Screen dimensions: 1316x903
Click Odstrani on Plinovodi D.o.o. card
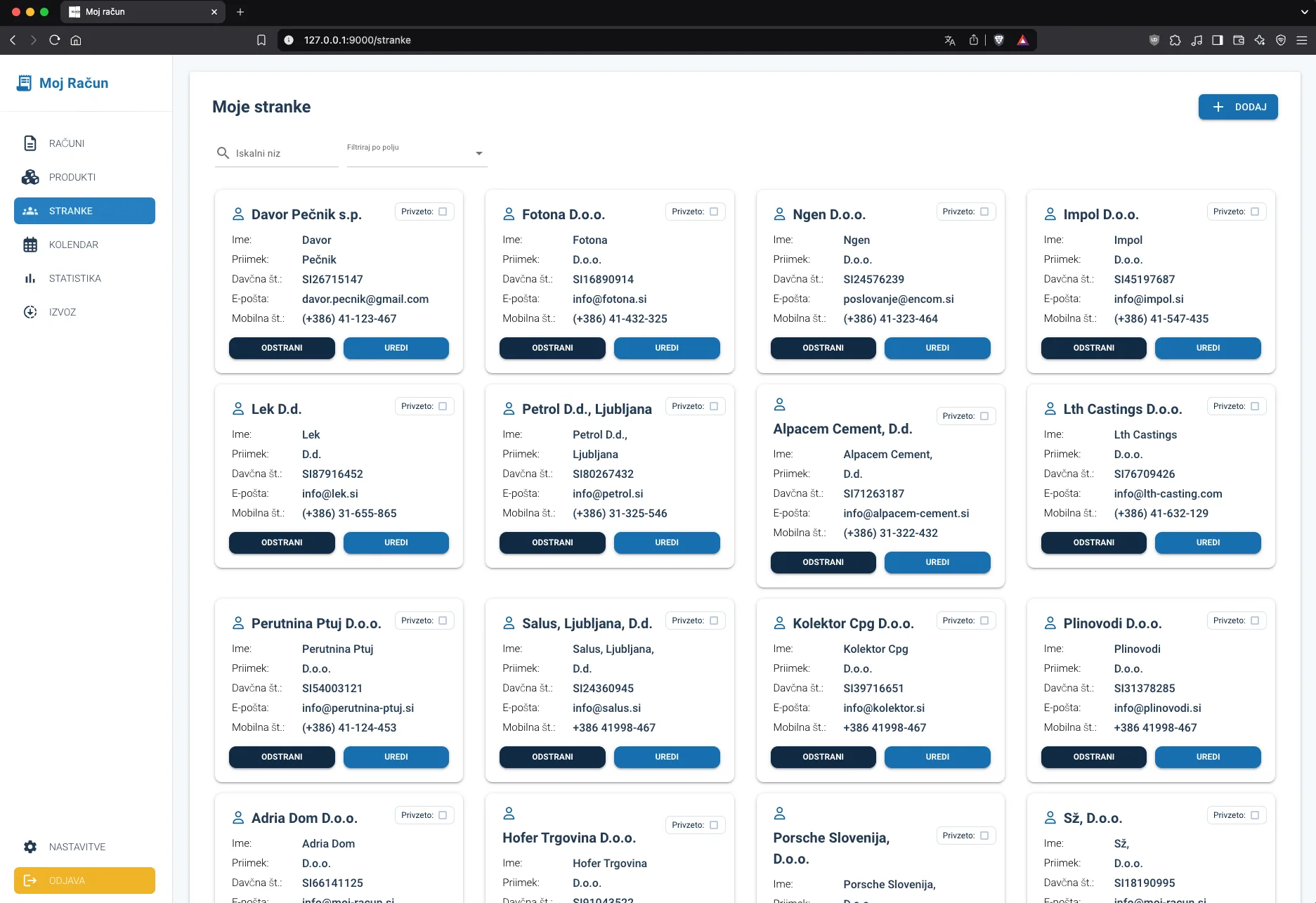click(1093, 757)
